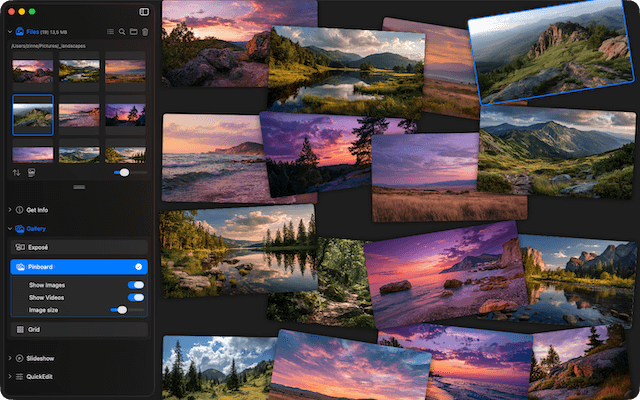Screen dimensions: 640x400
Task: Expand the Get Info section
Action: (9, 210)
